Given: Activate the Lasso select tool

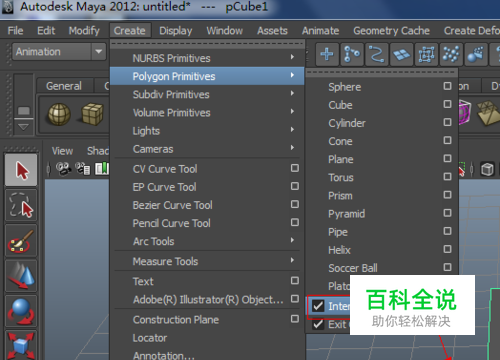Looking at the screenshot, I should (21, 206).
